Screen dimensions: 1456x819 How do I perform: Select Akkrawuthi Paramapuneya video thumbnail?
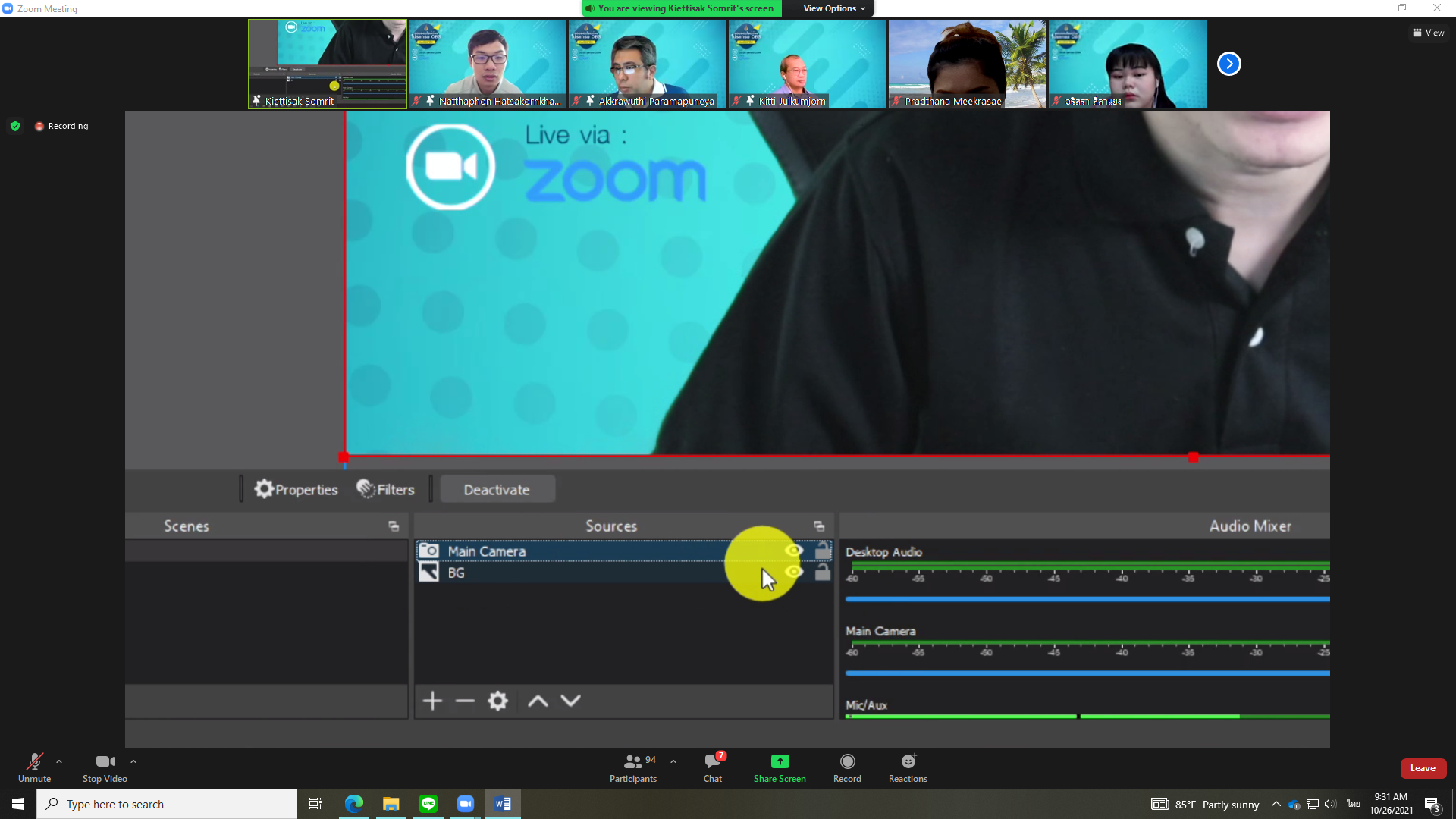click(648, 64)
